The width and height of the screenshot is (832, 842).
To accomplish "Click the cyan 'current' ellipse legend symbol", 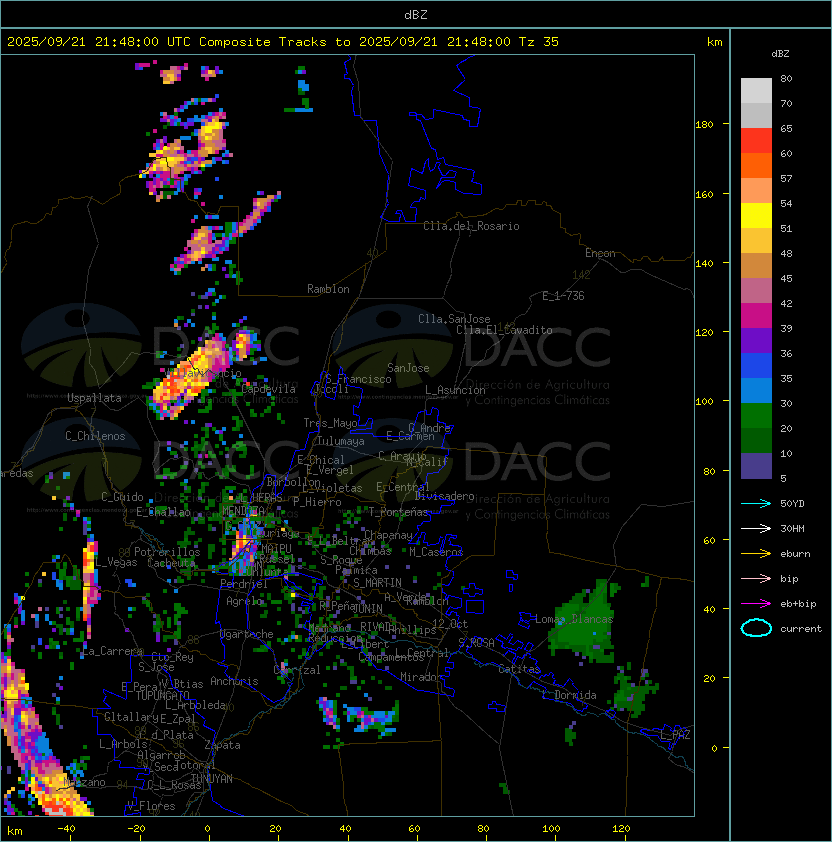I will 756,628.
